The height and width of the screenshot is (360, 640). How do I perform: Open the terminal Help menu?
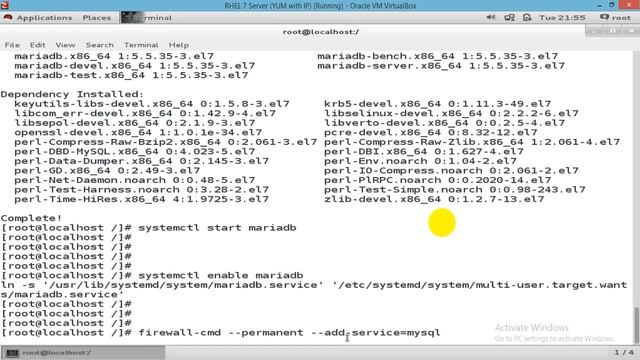[x=179, y=45]
